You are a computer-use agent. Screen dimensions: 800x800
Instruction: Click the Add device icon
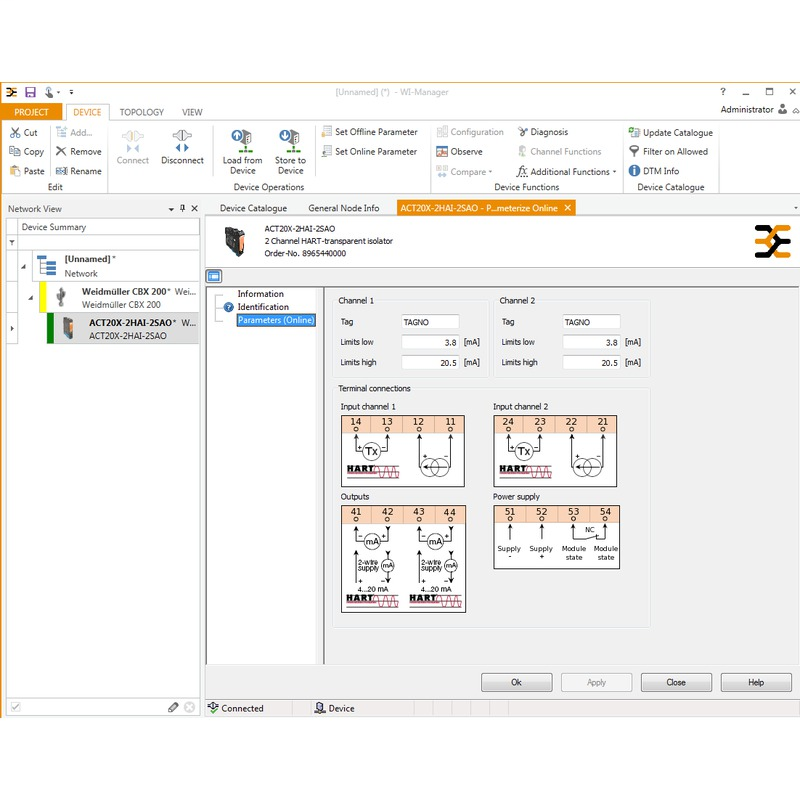[61, 133]
